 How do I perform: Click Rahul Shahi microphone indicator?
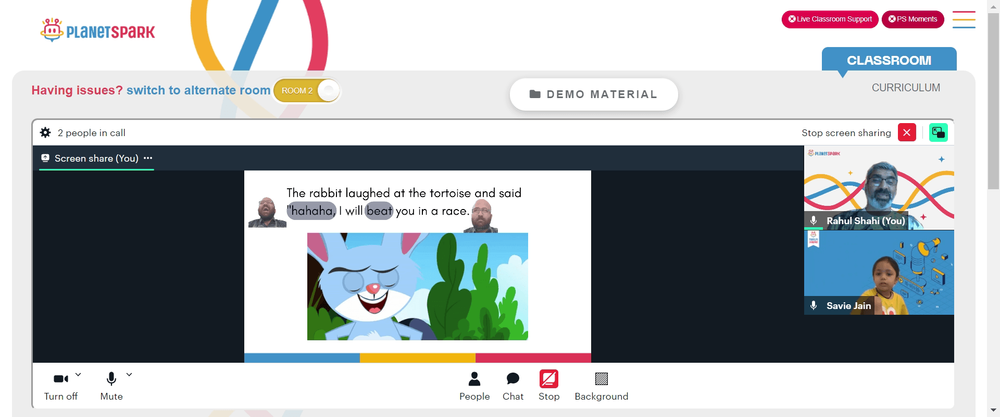pos(813,221)
